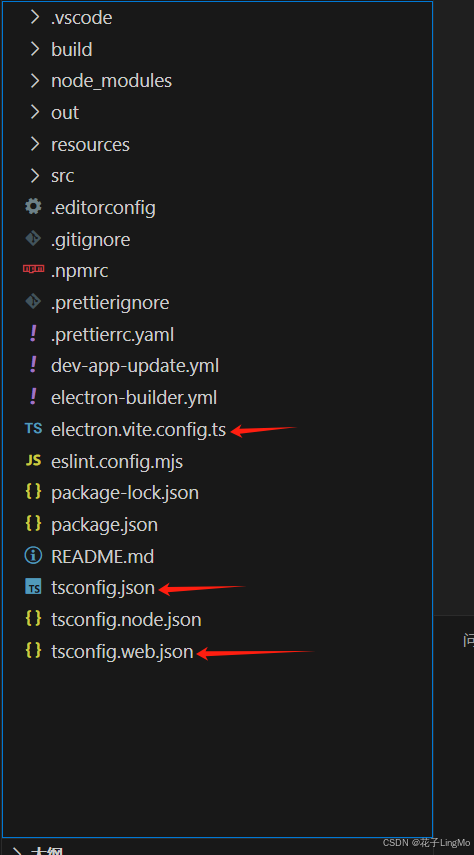The height and width of the screenshot is (855, 474).
Task: Open the eslint.config.mjs file
Action: 117,462
